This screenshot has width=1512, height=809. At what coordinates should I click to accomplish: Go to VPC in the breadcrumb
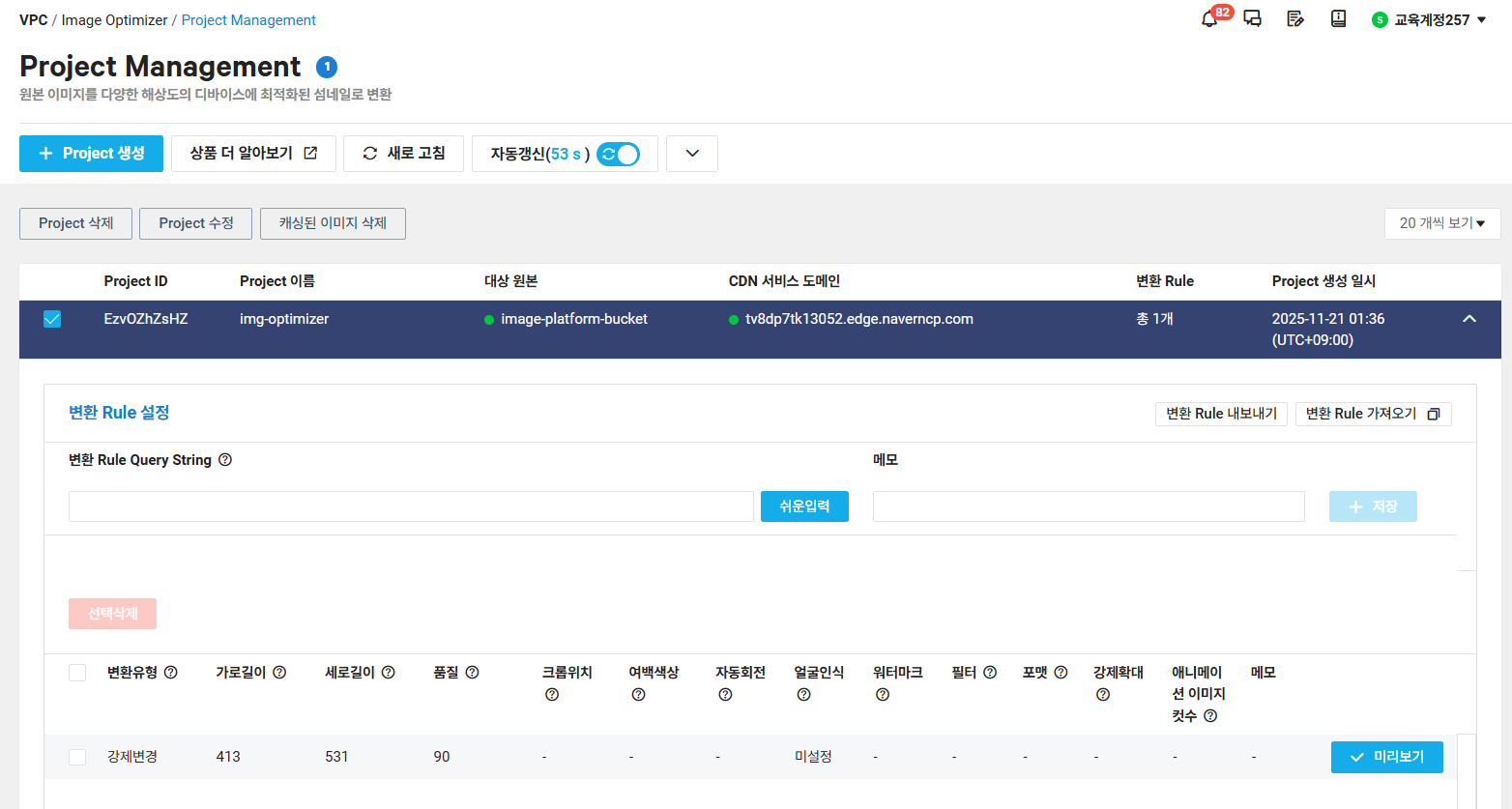pyautogui.click(x=34, y=20)
